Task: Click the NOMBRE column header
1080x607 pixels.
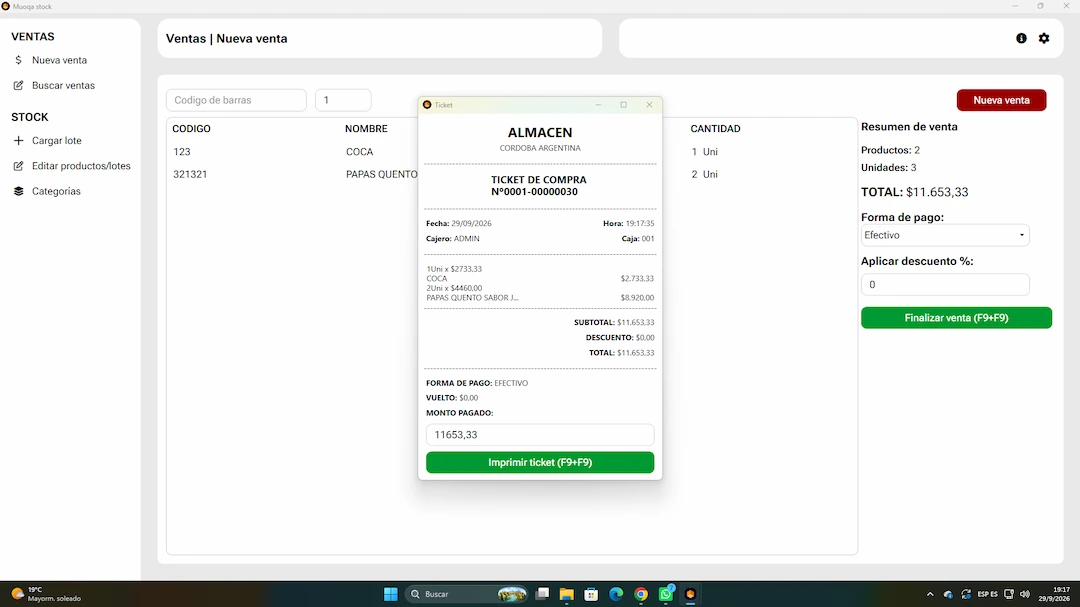Action: coord(366,129)
